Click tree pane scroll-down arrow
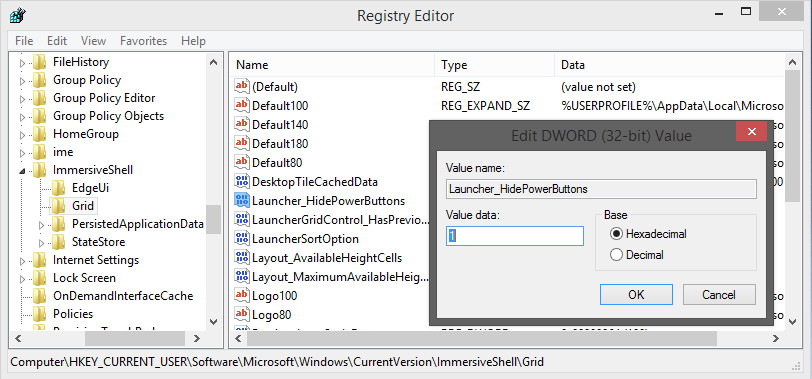The width and height of the screenshot is (812, 379). (214, 322)
